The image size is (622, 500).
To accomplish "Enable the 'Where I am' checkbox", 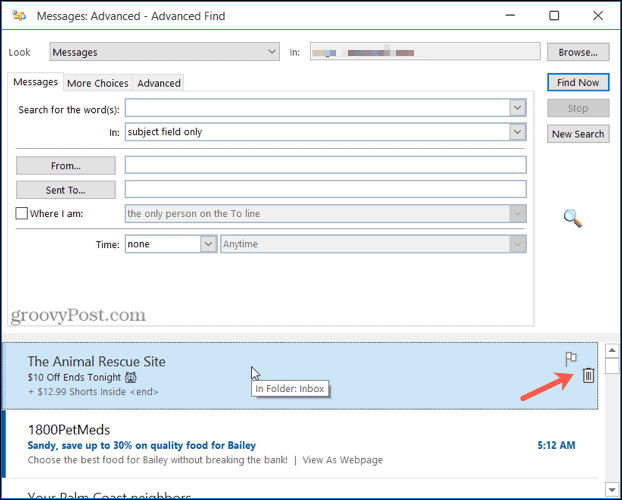I will pos(21,213).
